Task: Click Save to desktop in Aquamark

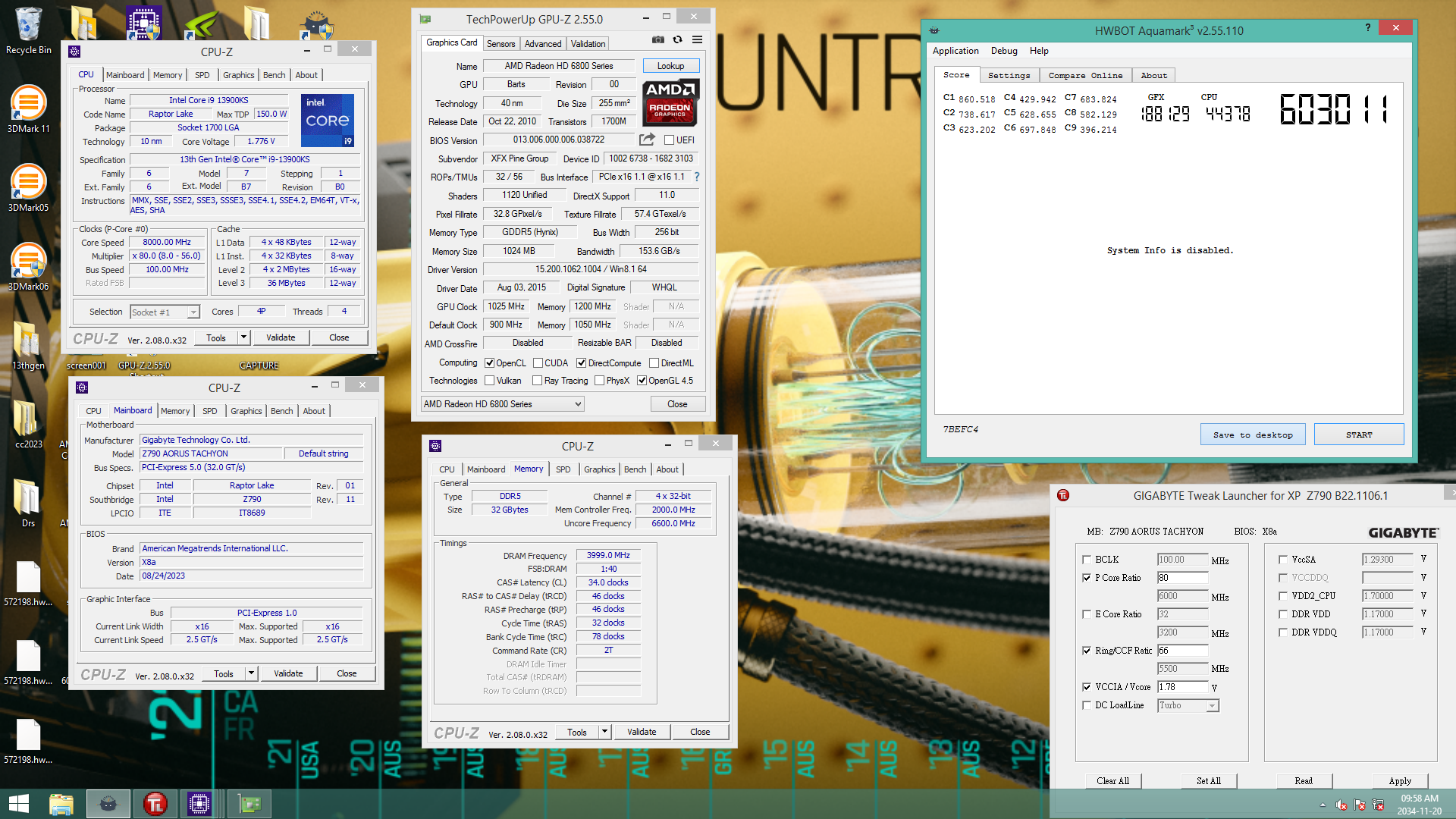Action: [x=1253, y=435]
